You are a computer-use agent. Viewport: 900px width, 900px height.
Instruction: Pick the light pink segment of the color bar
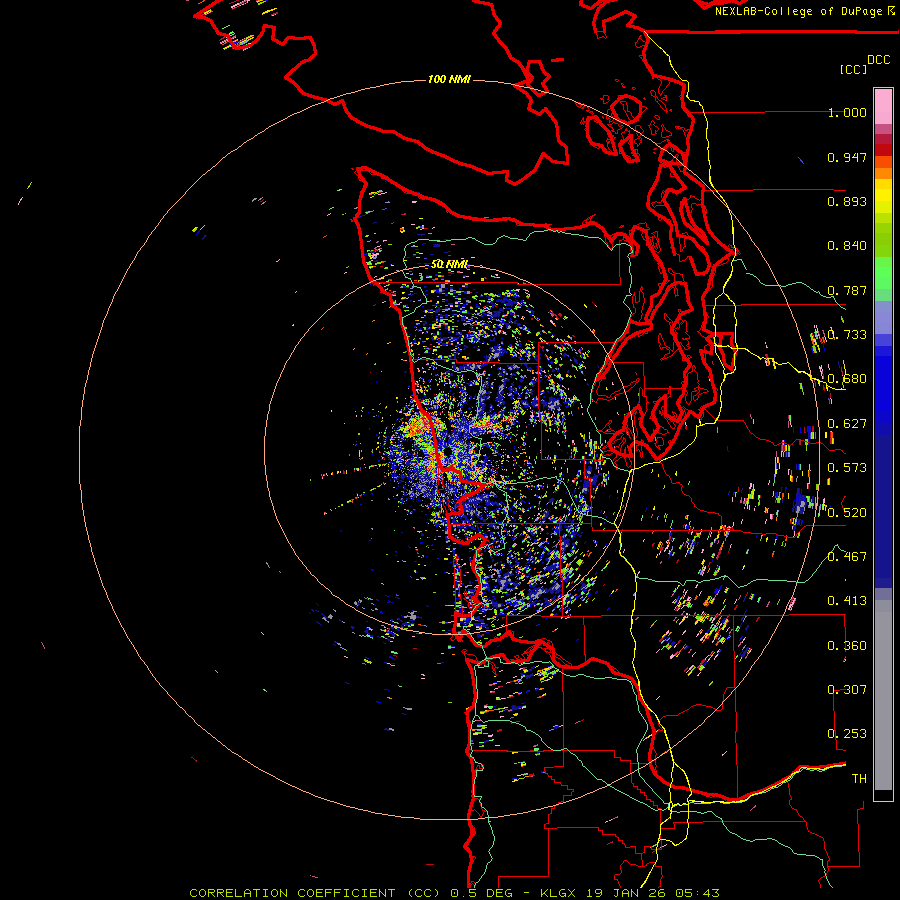click(883, 106)
